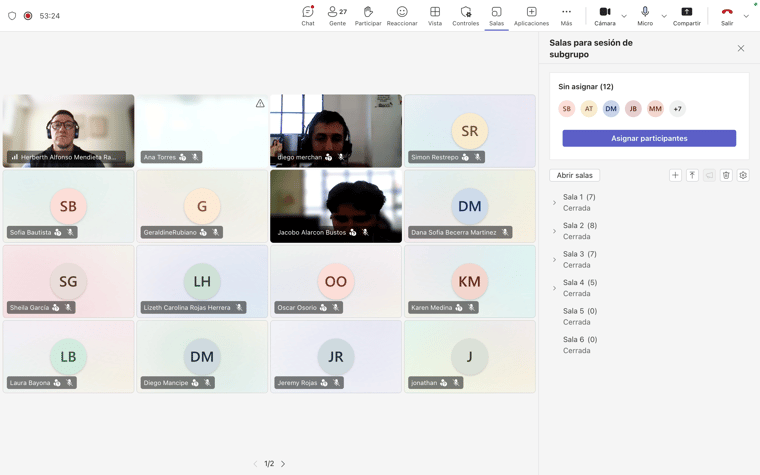Select the Sala 6 (0) row
The width and height of the screenshot is (760, 475).
click(x=649, y=345)
